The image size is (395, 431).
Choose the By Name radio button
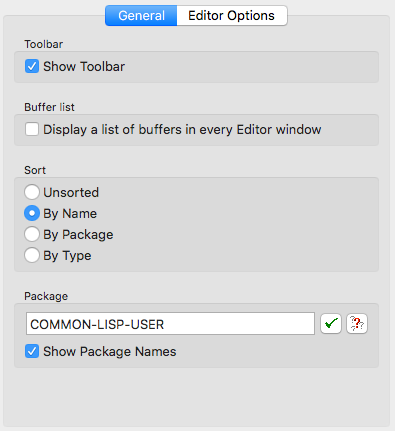click(32, 213)
